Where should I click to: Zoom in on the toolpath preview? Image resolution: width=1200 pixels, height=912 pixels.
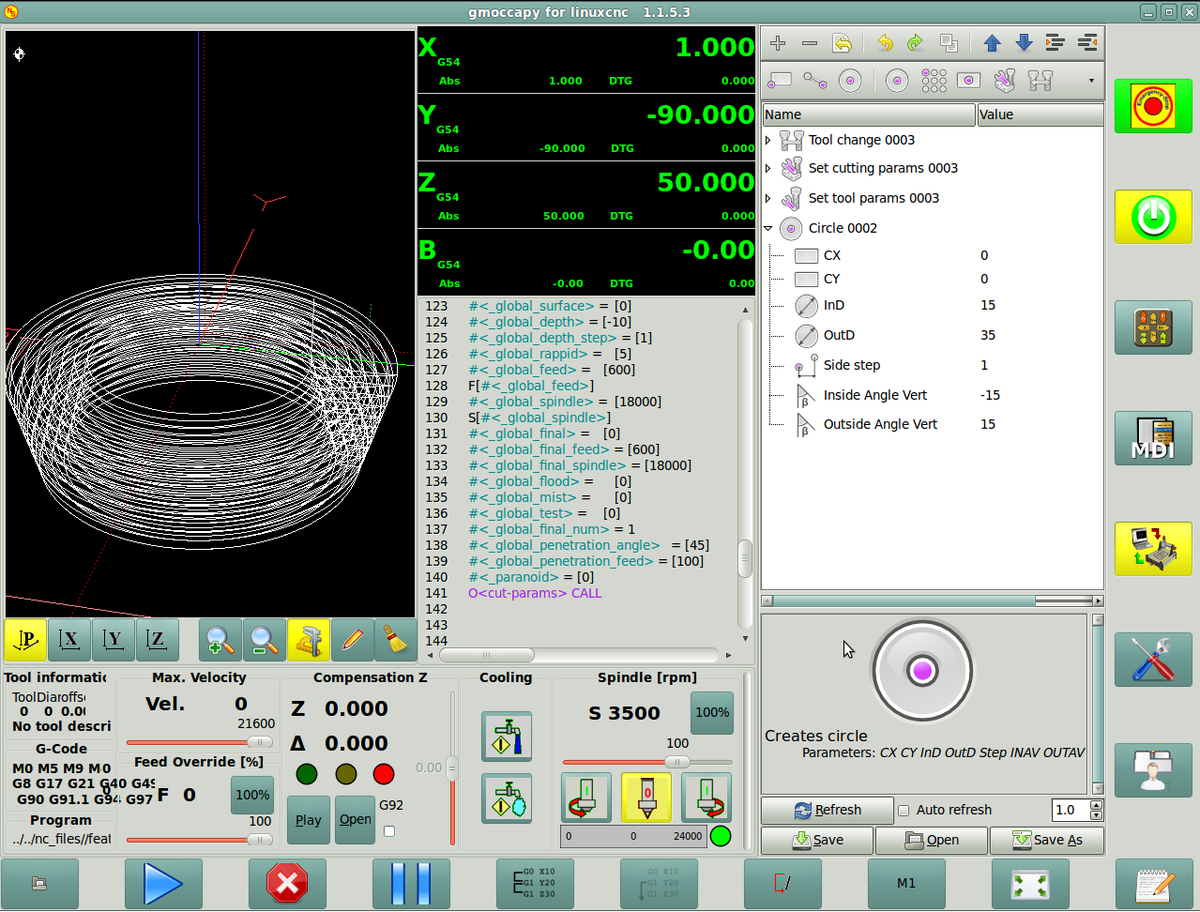(x=220, y=640)
